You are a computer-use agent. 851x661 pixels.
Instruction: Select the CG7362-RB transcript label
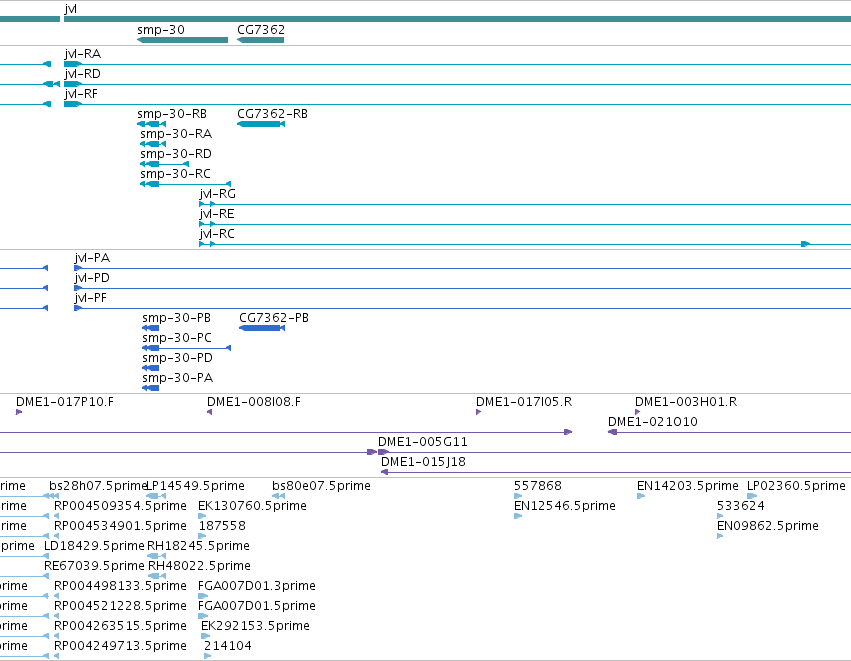(x=272, y=114)
